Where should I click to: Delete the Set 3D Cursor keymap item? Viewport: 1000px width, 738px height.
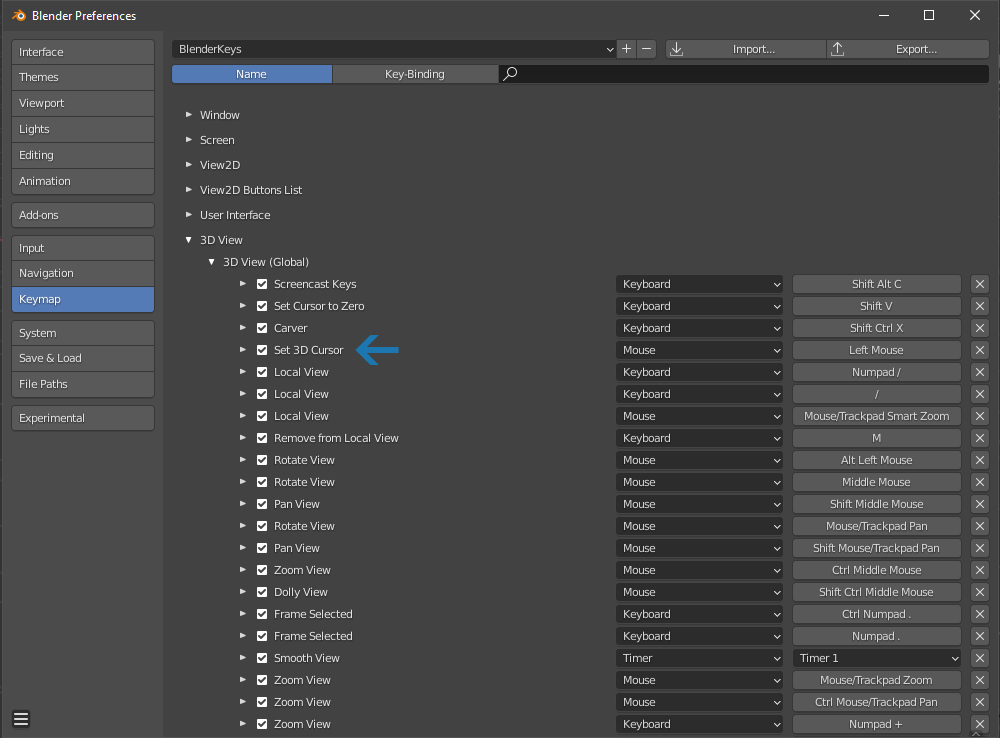[x=980, y=350]
